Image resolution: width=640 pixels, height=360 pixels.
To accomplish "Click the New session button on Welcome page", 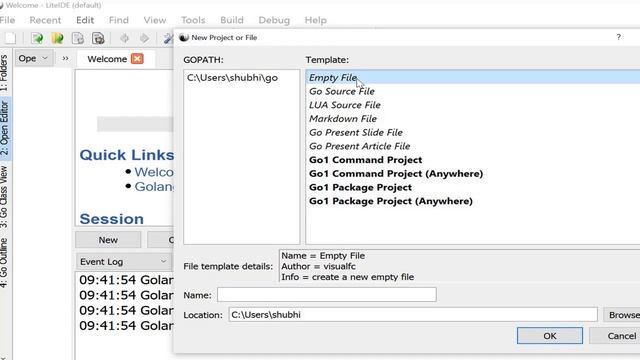I will point(108,240).
